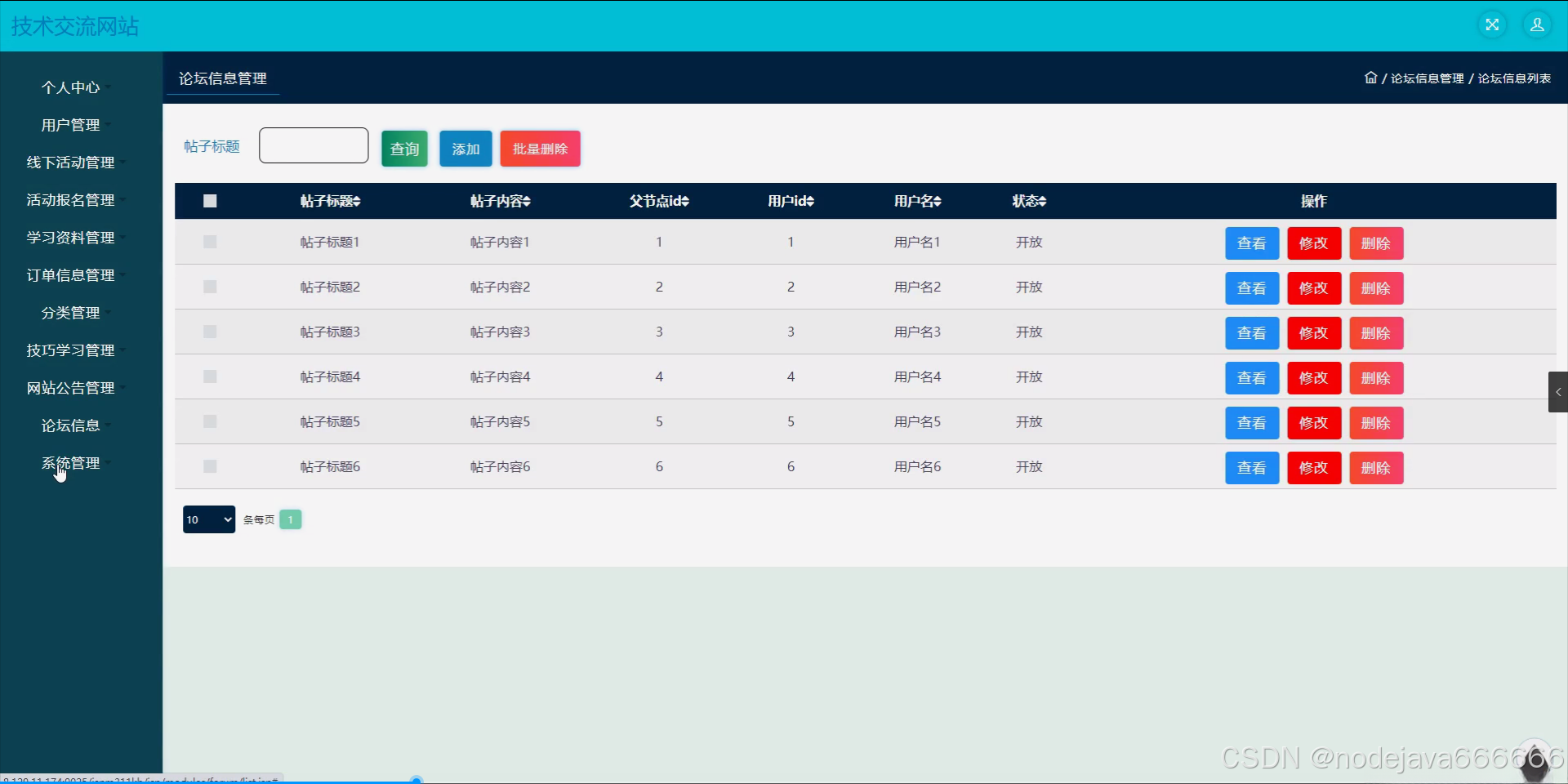Collapse the right side panel arrow

click(x=1558, y=392)
